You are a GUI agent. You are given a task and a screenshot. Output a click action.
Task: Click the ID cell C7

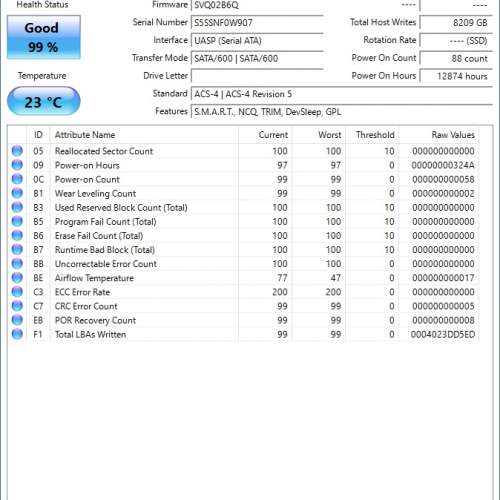[38, 306]
